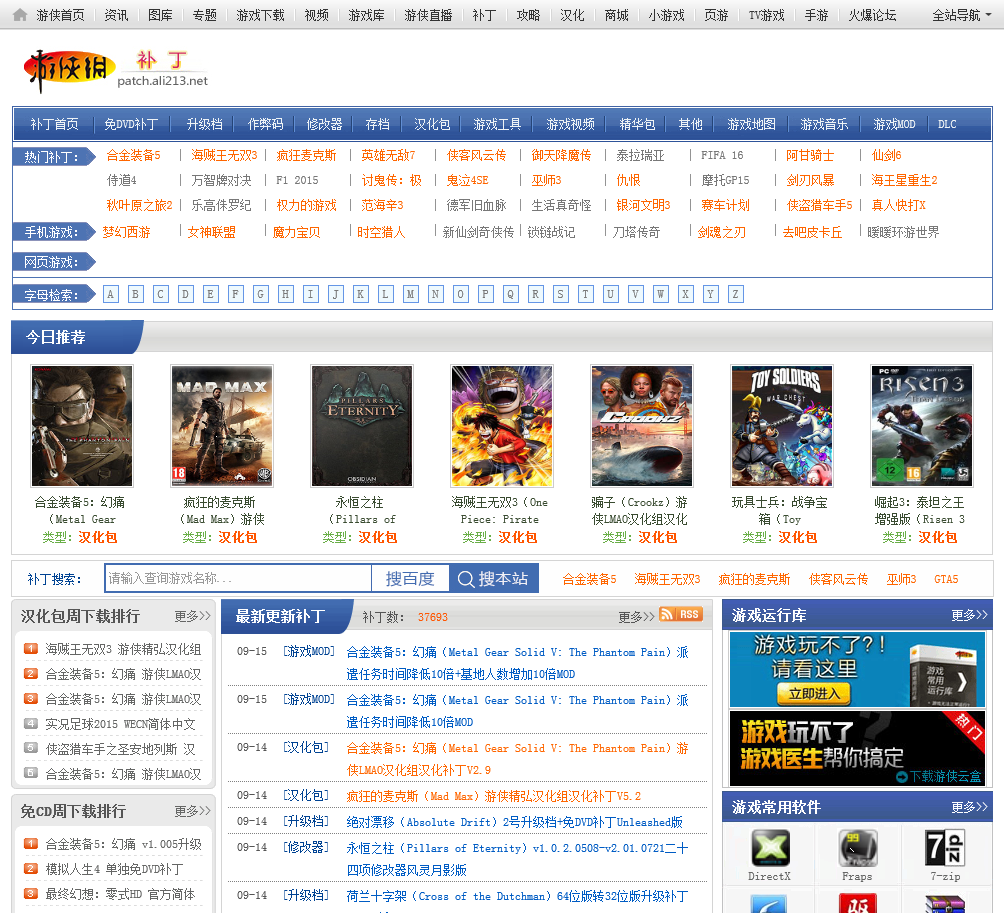Click letter G in 字母检索
The width and height of the screenshot is (1004, 913).
click(260, 294)
